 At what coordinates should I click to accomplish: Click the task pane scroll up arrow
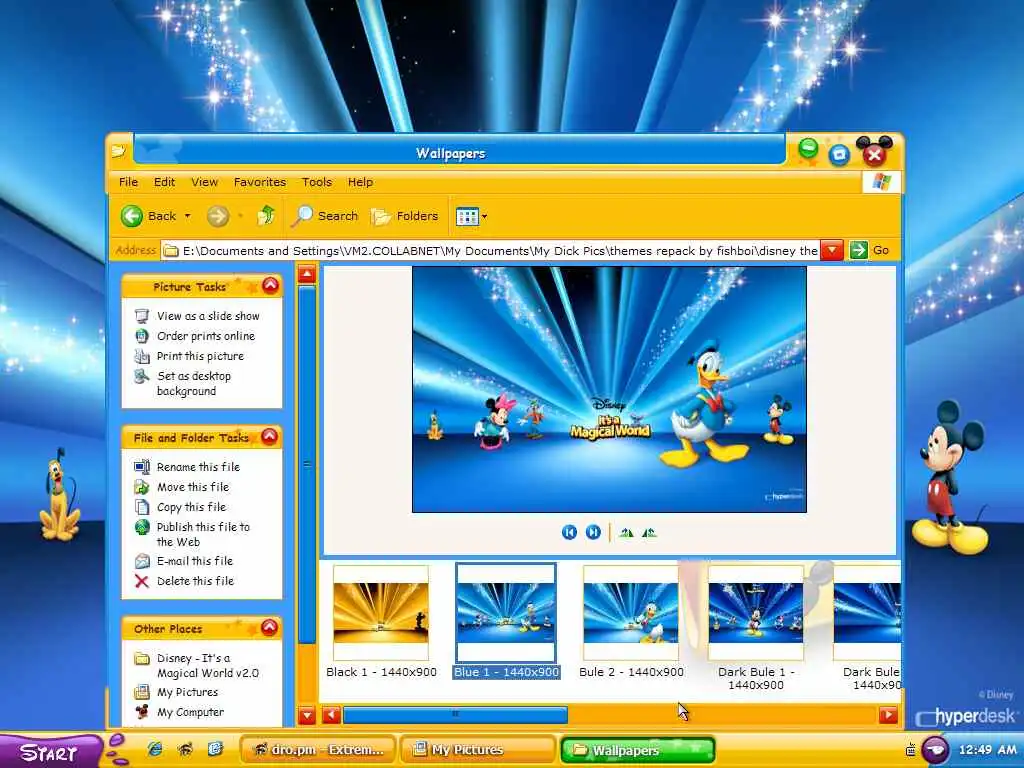pyautogui.click(x=306, y=274)
